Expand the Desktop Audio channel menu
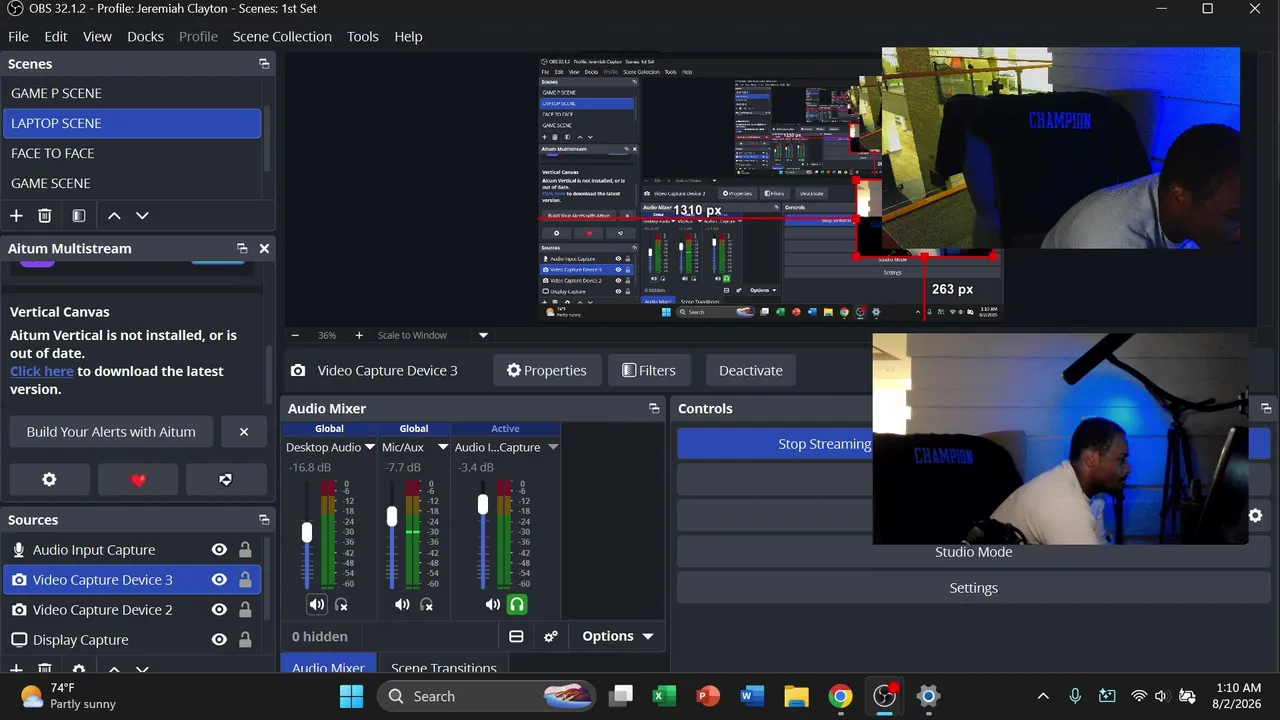This screenshot has width=1280, height=720. pyautogui.click(x=370, y=447)
